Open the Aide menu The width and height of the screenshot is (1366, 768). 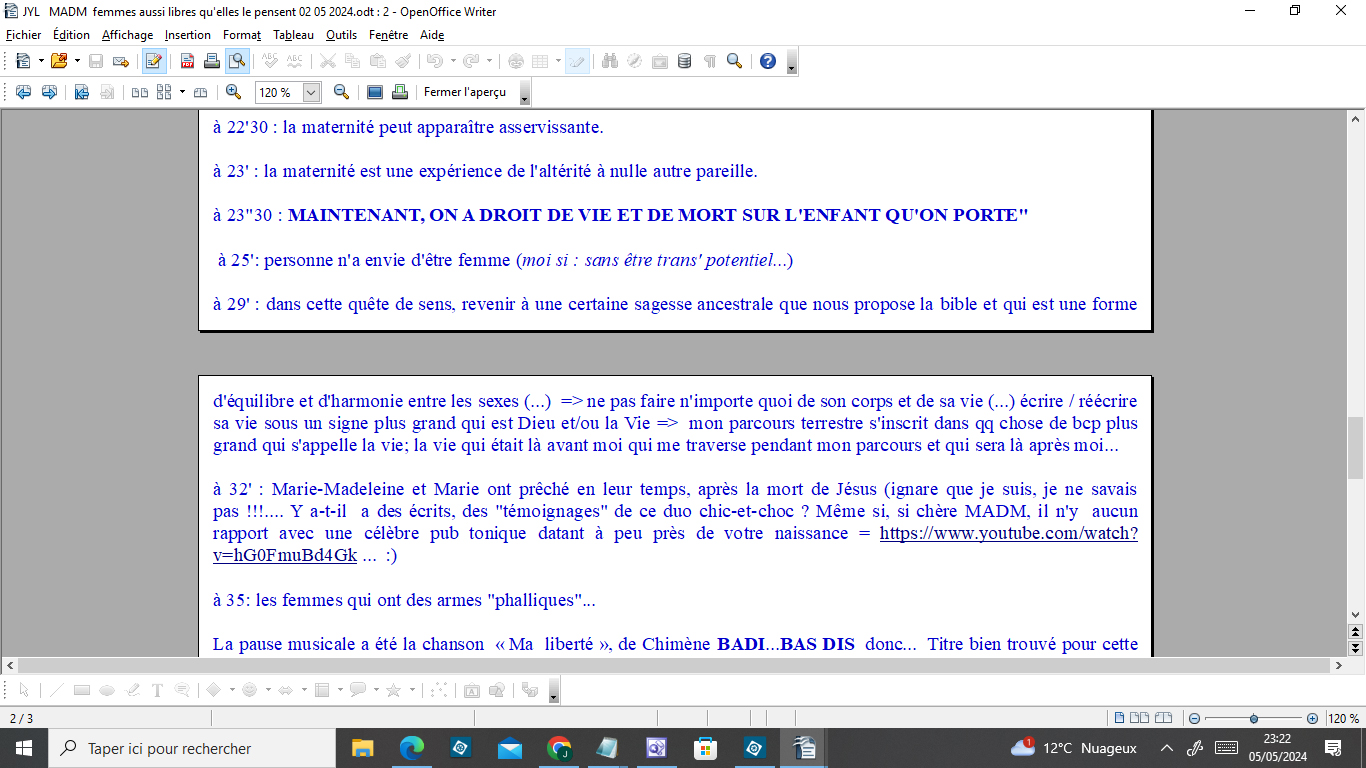click(432, 35)
